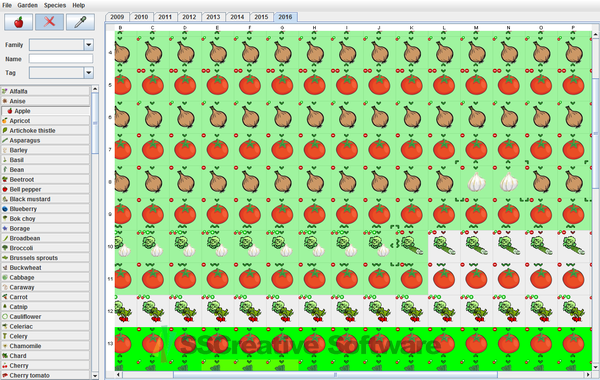Click the Name input field
This screenshot has width=600, height=380.
point(61,59)
